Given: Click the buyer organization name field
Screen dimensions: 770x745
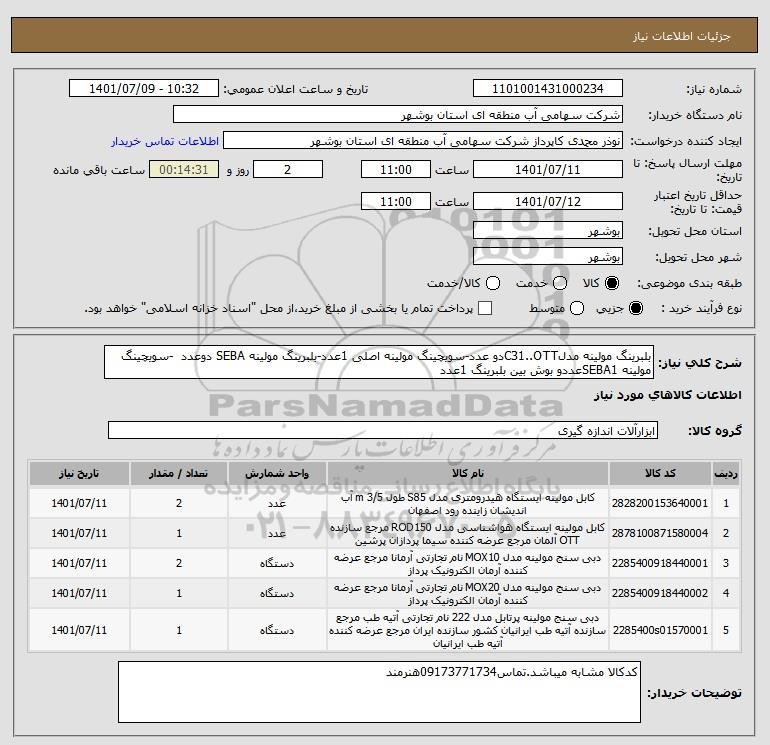Looking at the screenshot, I should (398, 115).
